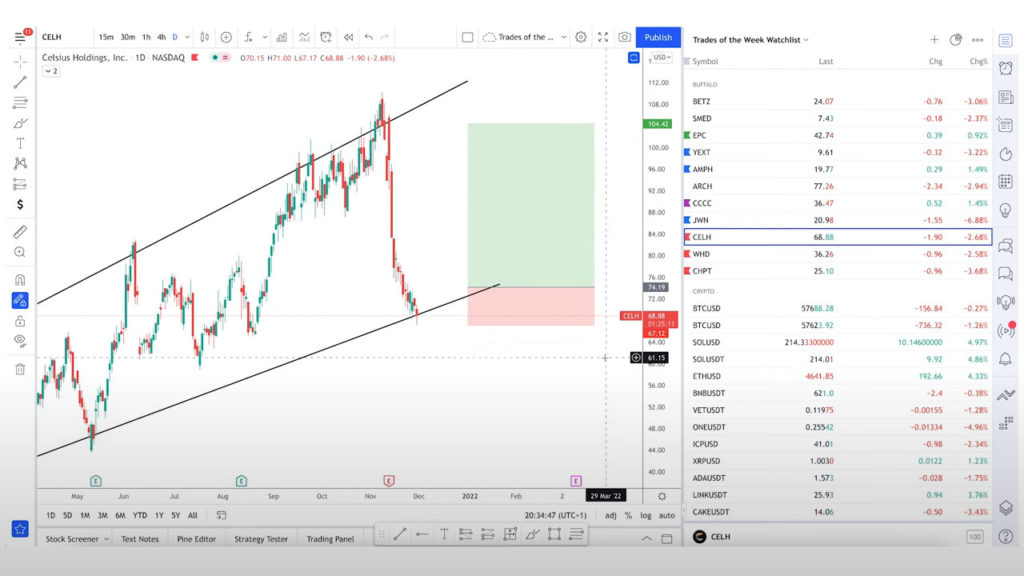
Task: Expand the timeframe interval dropdown
Action: (x=187, y=37)
